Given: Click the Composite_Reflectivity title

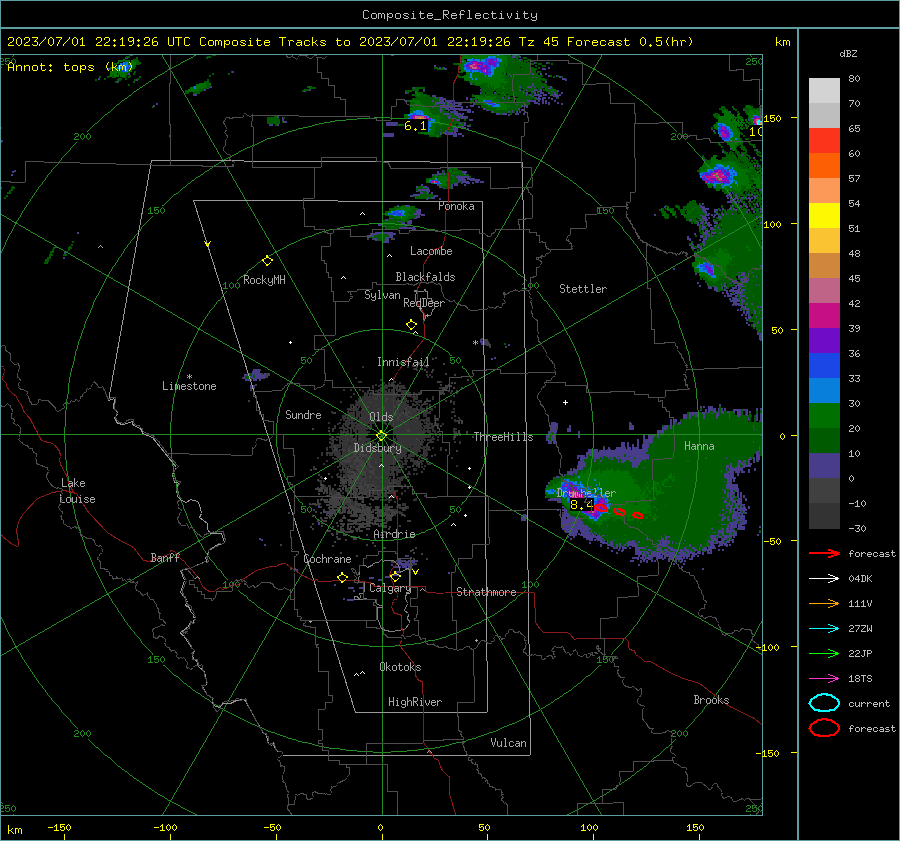Looking at the screenshot, I should pyautogui.click(x=449, y=15).
